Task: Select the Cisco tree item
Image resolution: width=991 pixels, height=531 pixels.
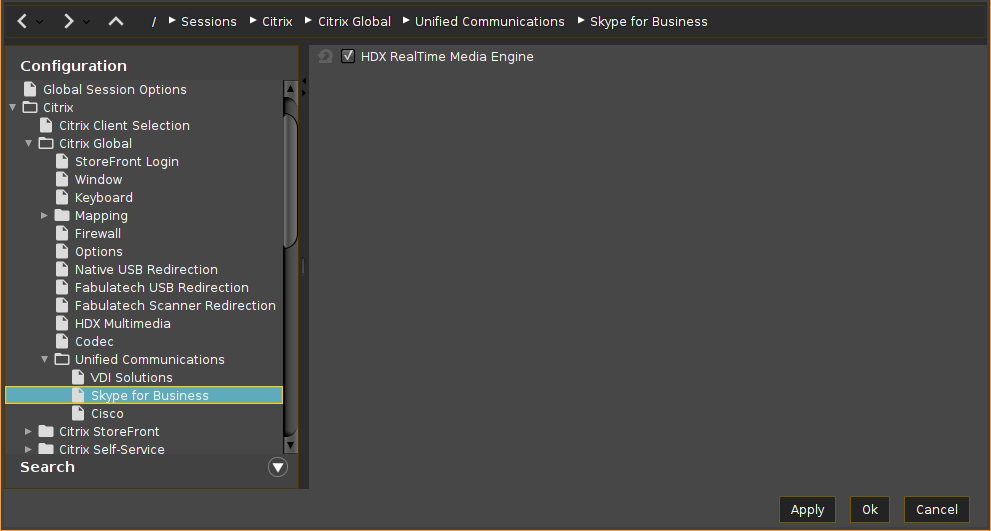Action: [x=107, y=413]
